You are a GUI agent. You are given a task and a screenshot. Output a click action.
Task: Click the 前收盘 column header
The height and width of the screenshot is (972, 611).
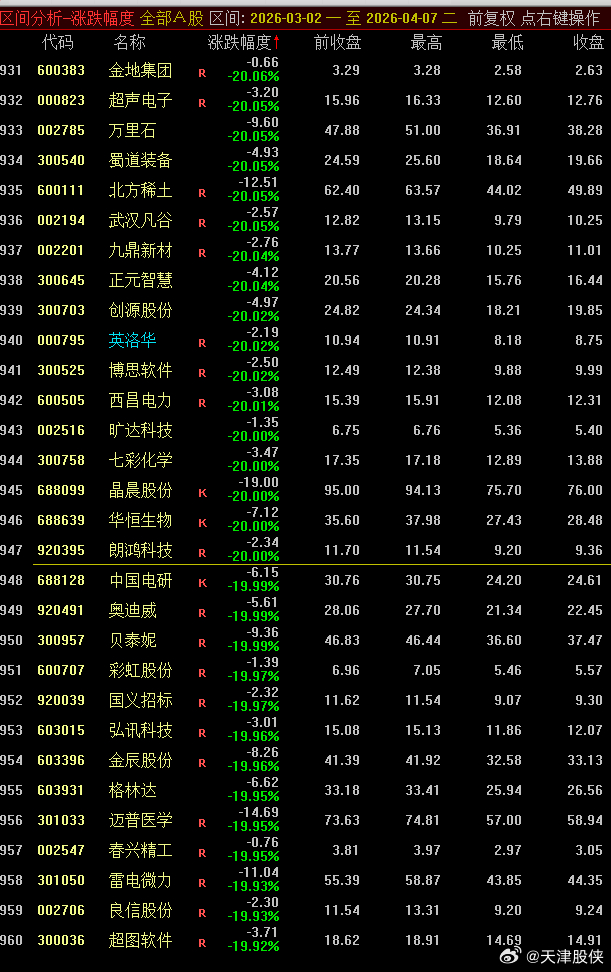(337, 43)
